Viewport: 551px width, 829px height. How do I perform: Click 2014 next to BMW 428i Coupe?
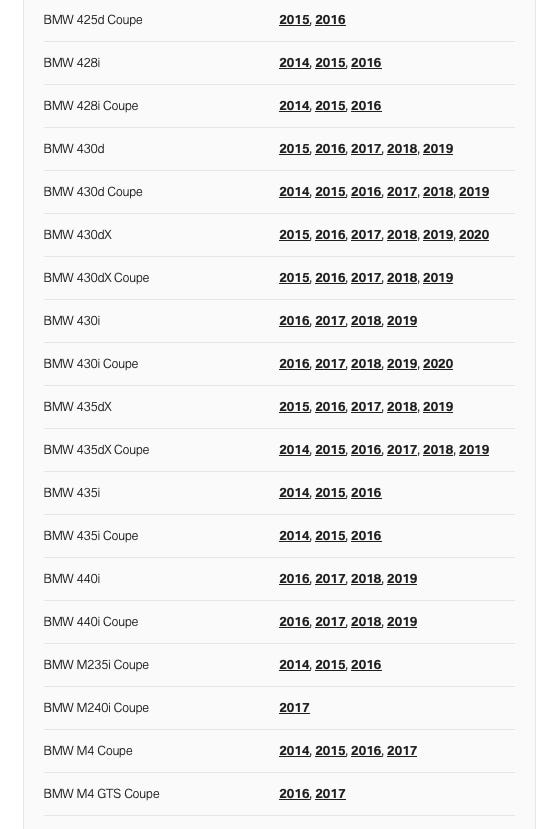tap(294, 106)
